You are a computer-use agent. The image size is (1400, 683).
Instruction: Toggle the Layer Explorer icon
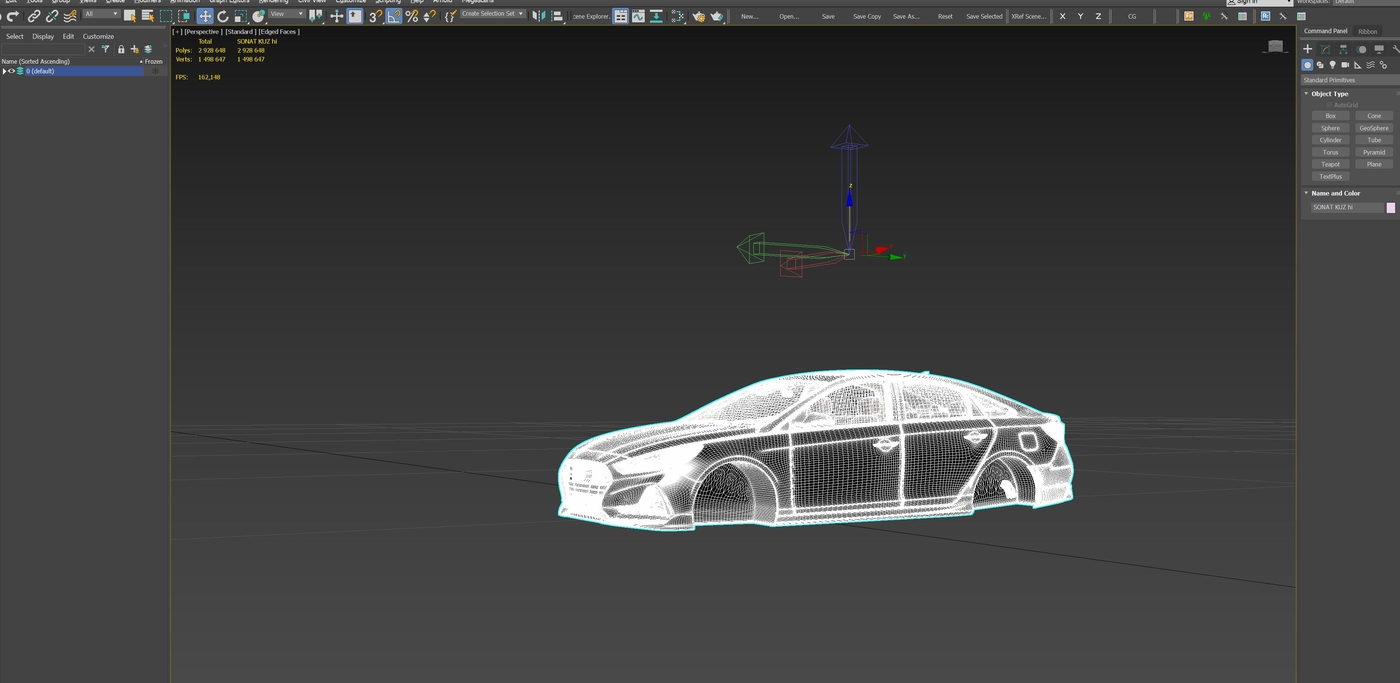click(621, 16)
